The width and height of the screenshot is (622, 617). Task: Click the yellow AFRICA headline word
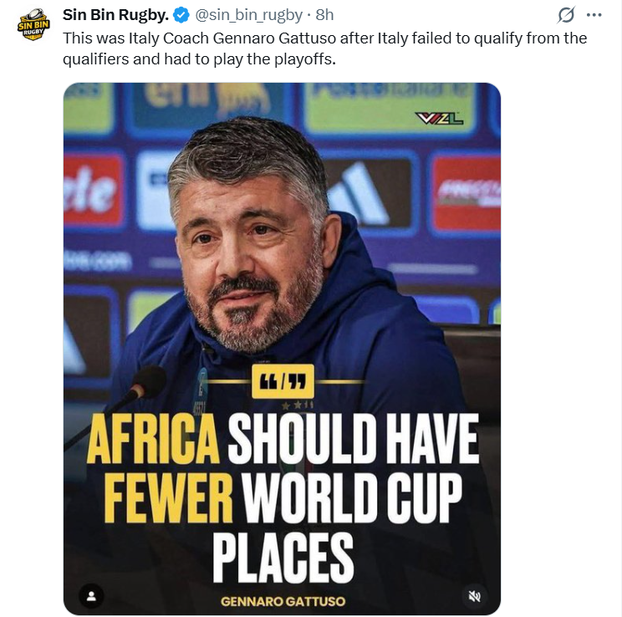[153, 440]
